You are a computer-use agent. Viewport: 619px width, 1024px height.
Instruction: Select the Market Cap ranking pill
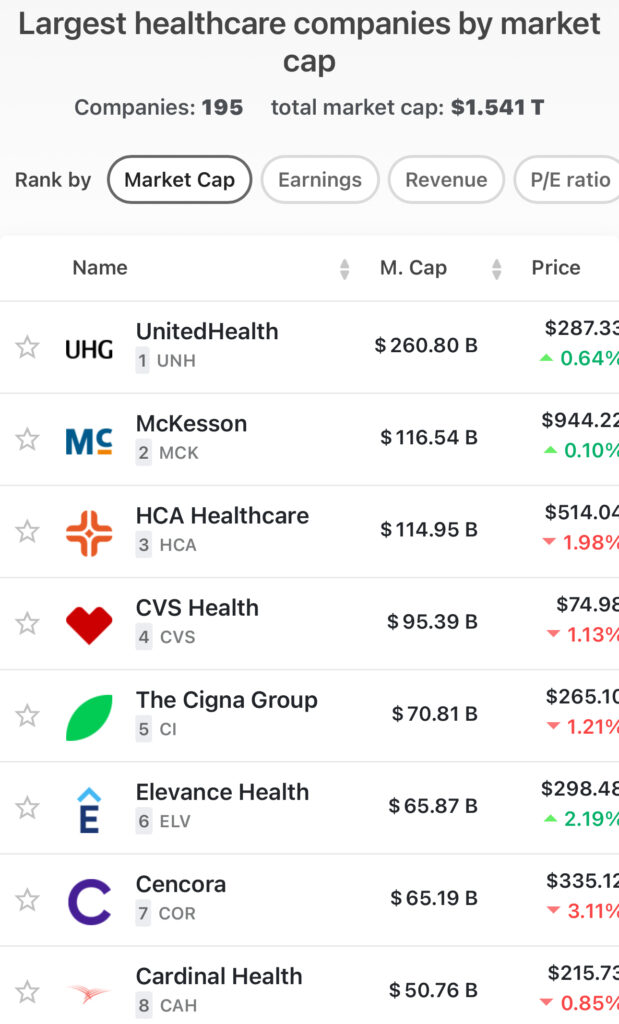point(179,180)
